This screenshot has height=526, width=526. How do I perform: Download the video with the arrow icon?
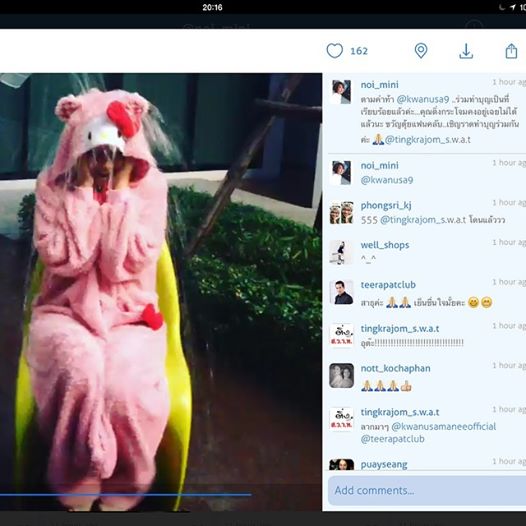(x=466, y=51)
